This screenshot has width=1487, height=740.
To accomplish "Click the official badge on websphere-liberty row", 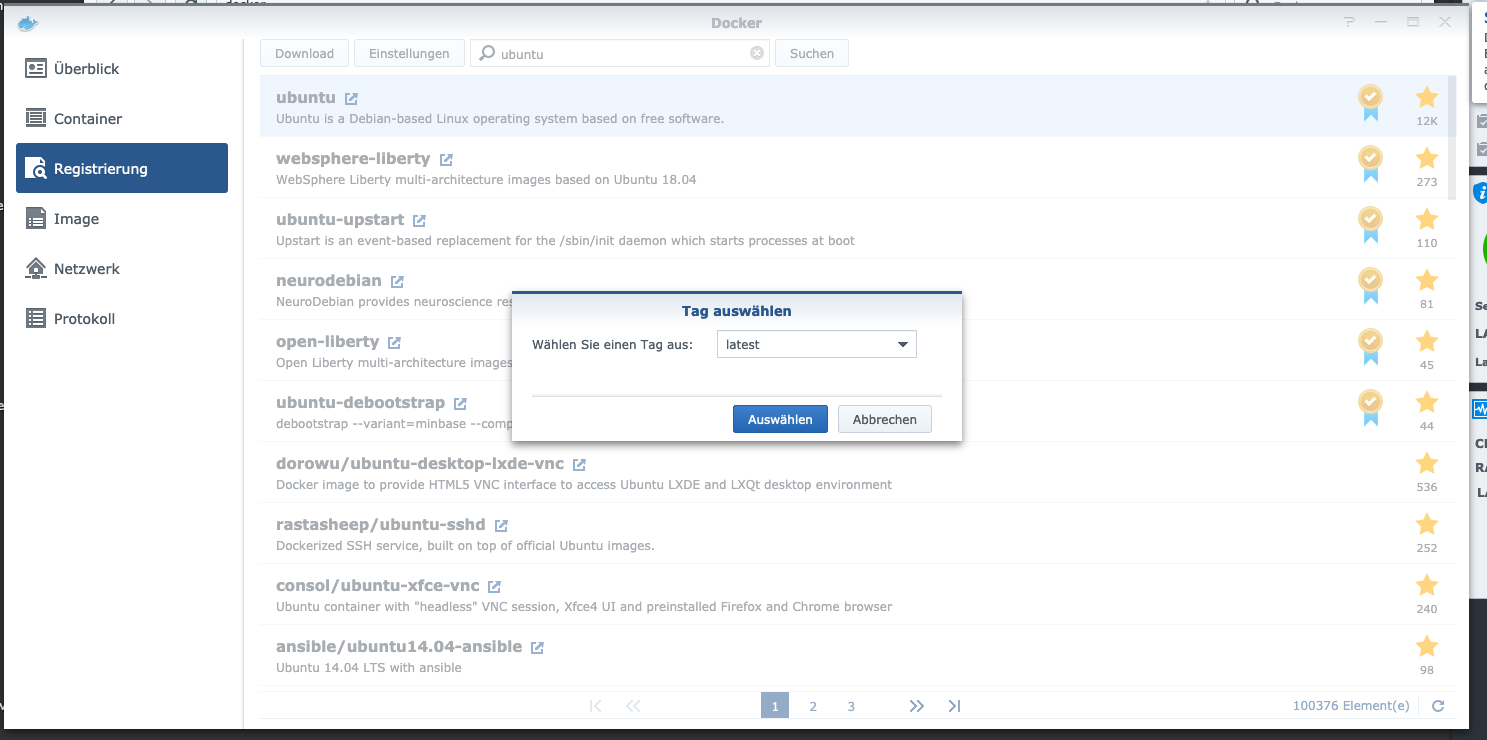I will pos(1370,163).
